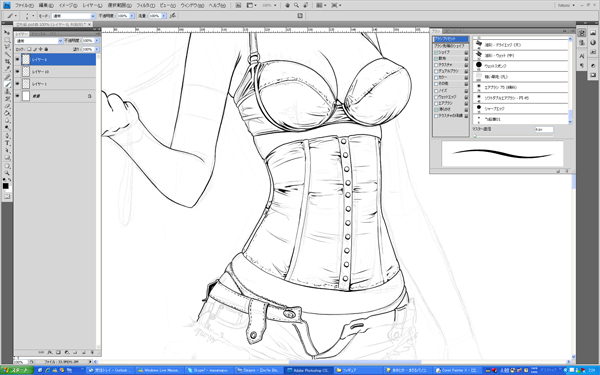Select the Crop tool in the toolbox
This screenshot has width=600, height=375.
click(x=7, y=61)
